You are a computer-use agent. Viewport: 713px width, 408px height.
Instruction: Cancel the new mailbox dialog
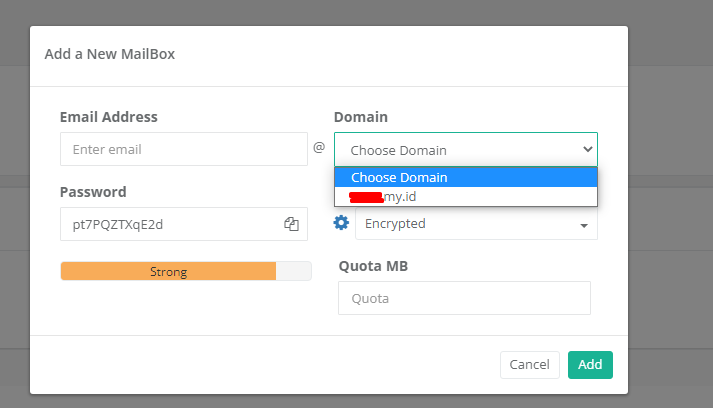click(x=529, y=365)
